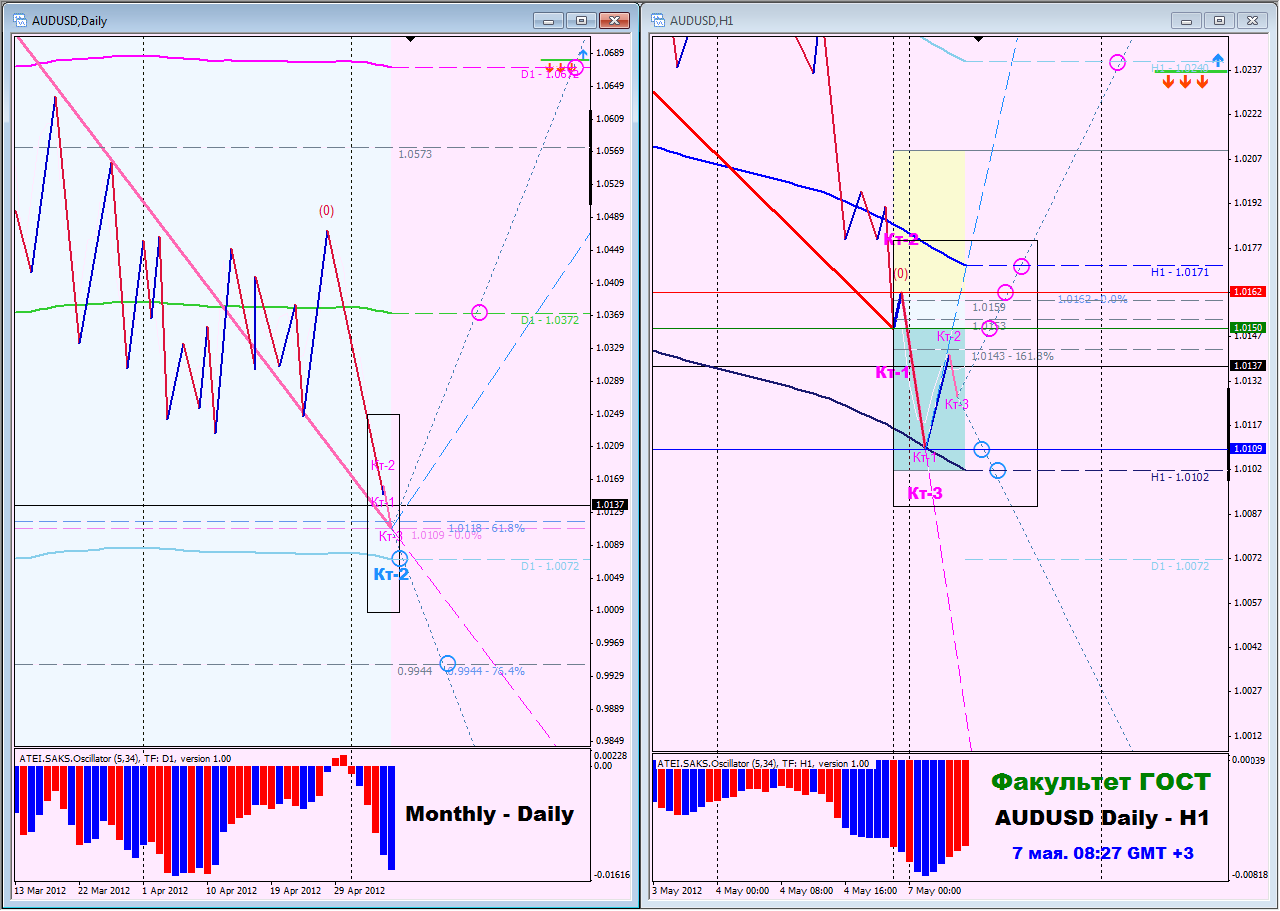Click the AUDUSD,Daily window title icon

pyautogui.click(x=22, y=20)
